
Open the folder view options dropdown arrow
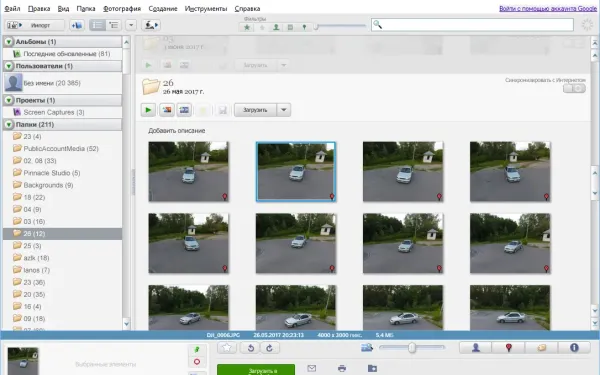(131, 25)
